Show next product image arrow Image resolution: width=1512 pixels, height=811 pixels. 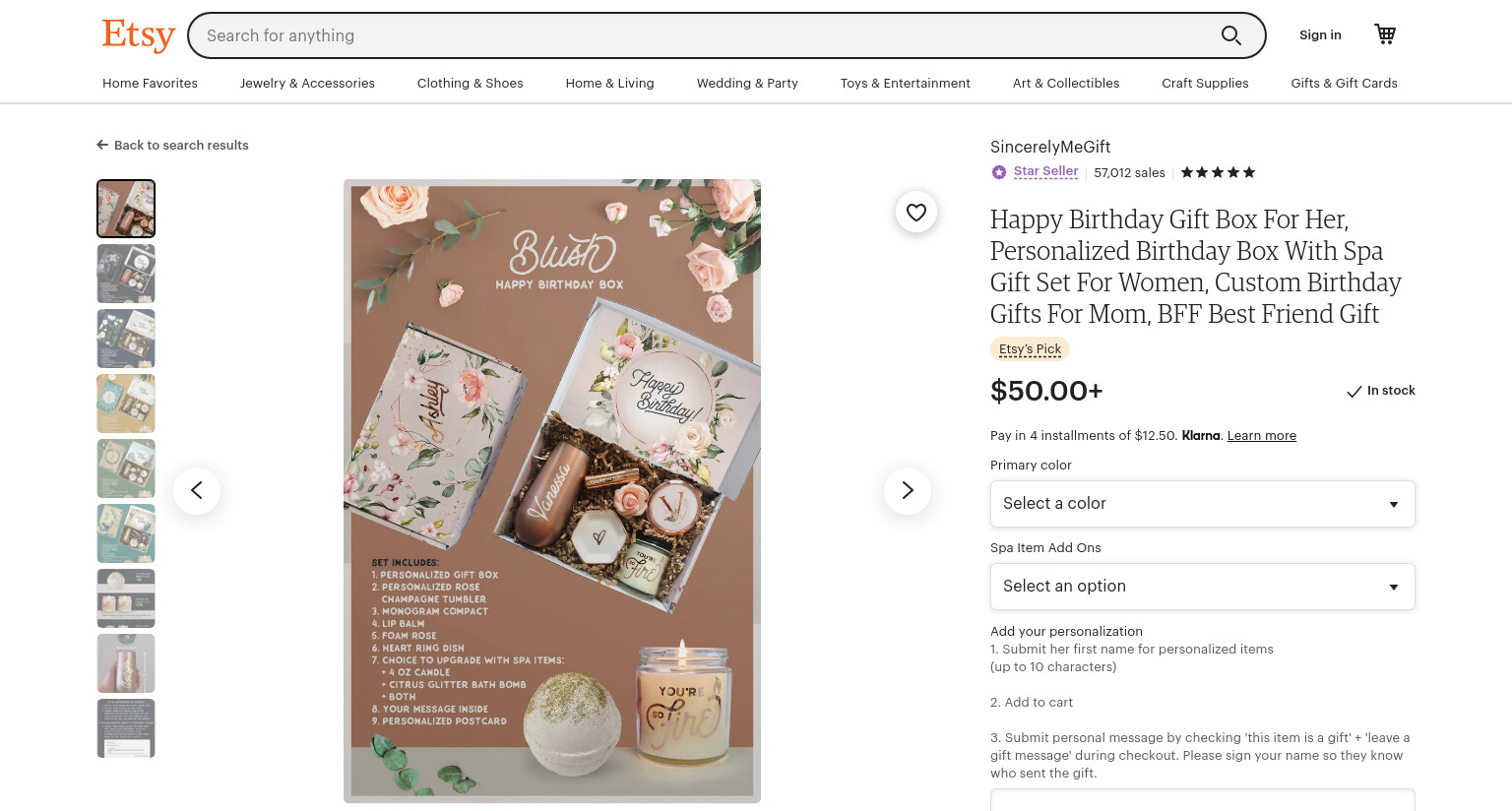908,490
